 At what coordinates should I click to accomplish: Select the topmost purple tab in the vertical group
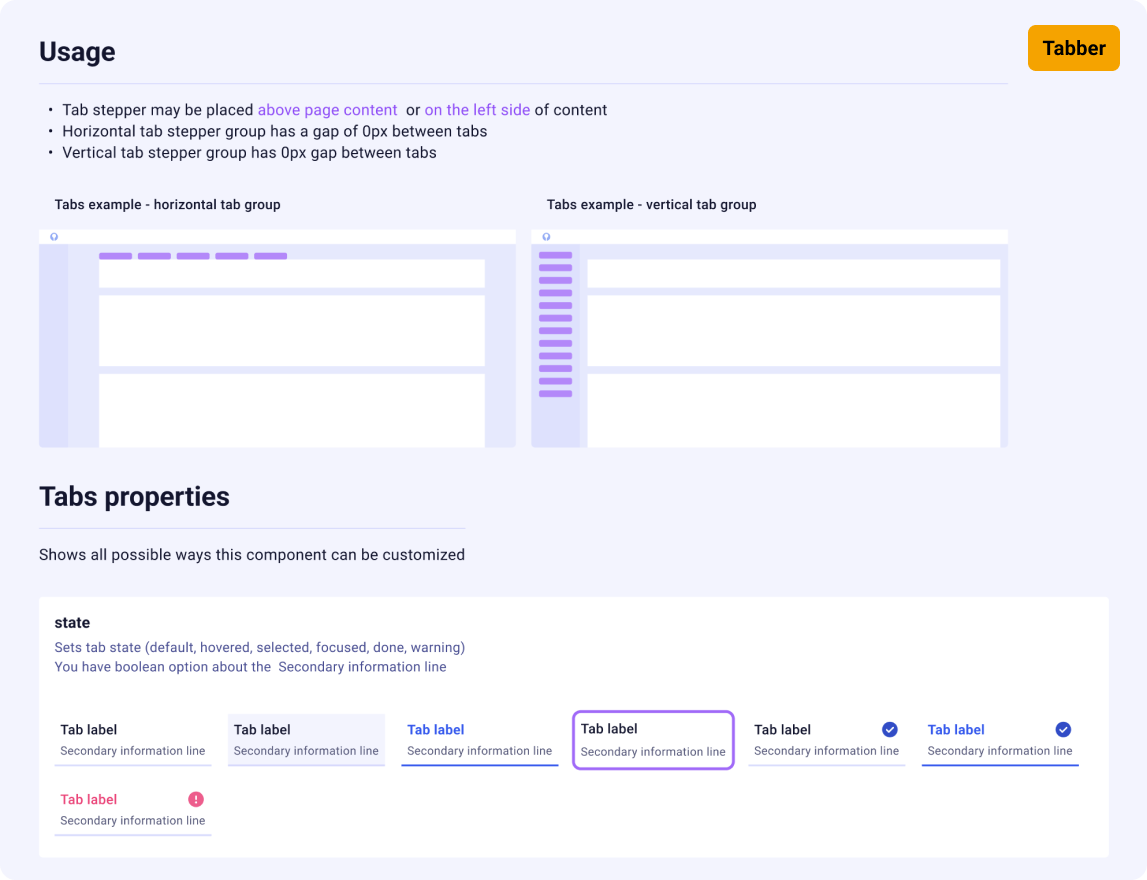coord(555,254)
